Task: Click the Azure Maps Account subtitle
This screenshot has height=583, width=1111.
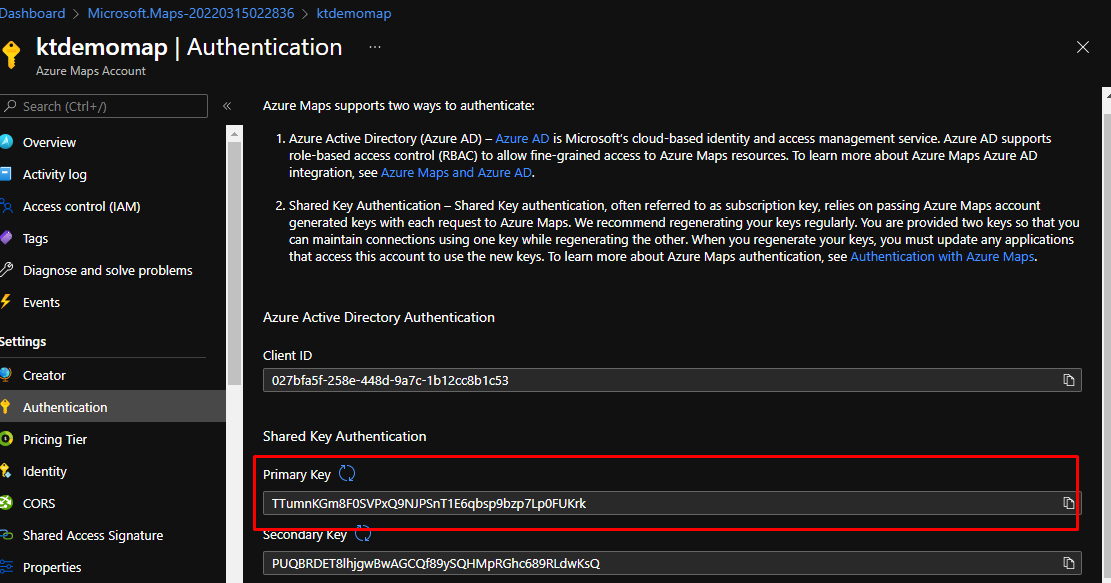Action: tap(91, 71)
